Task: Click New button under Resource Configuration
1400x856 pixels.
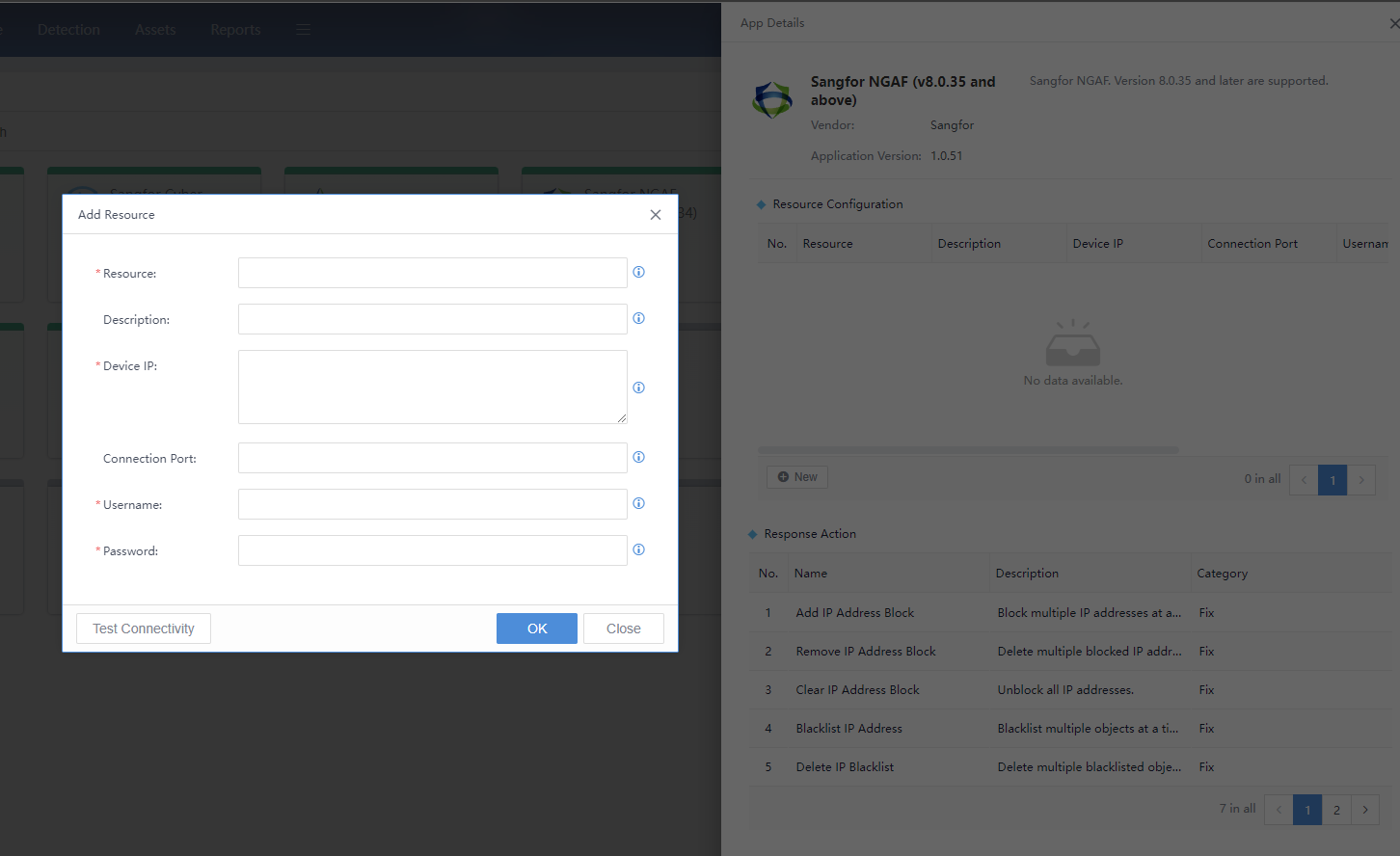Action: click(797, 477)
